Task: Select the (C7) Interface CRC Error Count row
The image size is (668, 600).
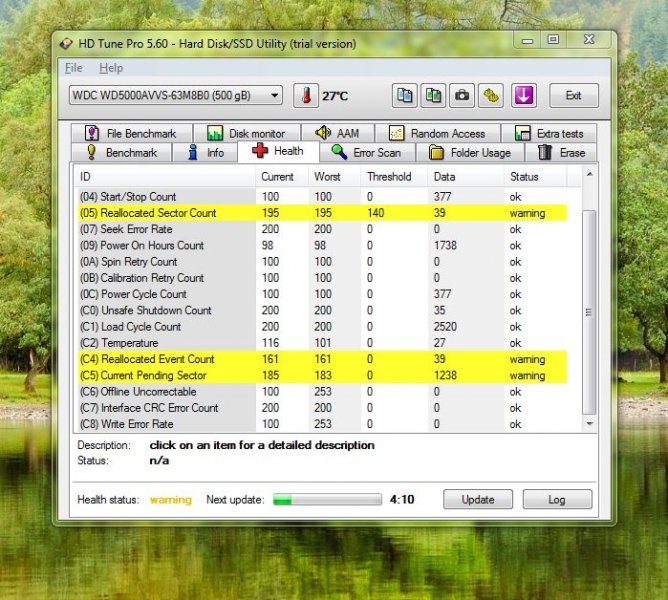Action: click(x=323, y=408)
